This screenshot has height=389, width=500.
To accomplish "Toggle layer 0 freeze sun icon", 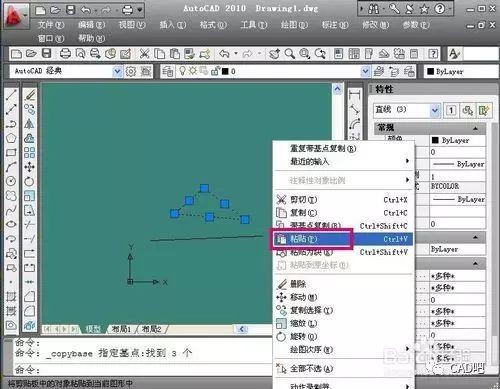I will pyautogui.click(x=193, y=71).
